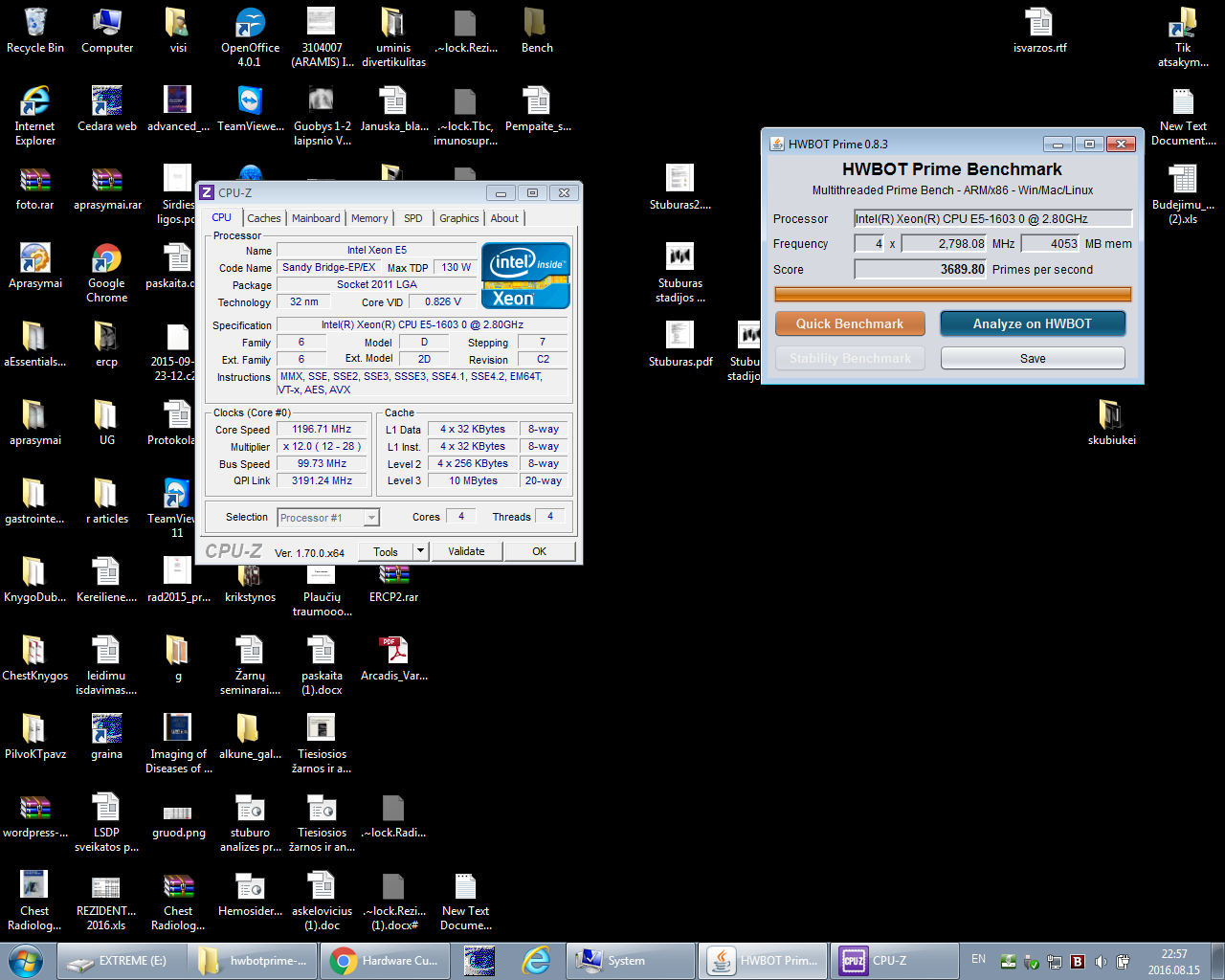Viewport: 1225px width, 980px height.
Task: Open the isvarzos.rtf file icon
Action: click(1039, 31)
